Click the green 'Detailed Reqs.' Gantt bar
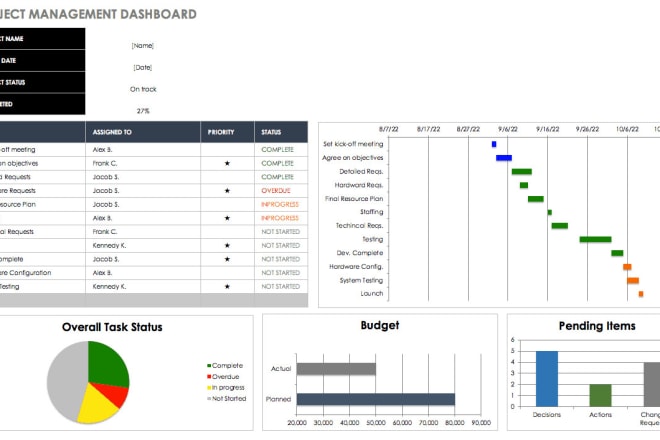The image size is (660, 440). pyautogui.click(x=522, y=171)
